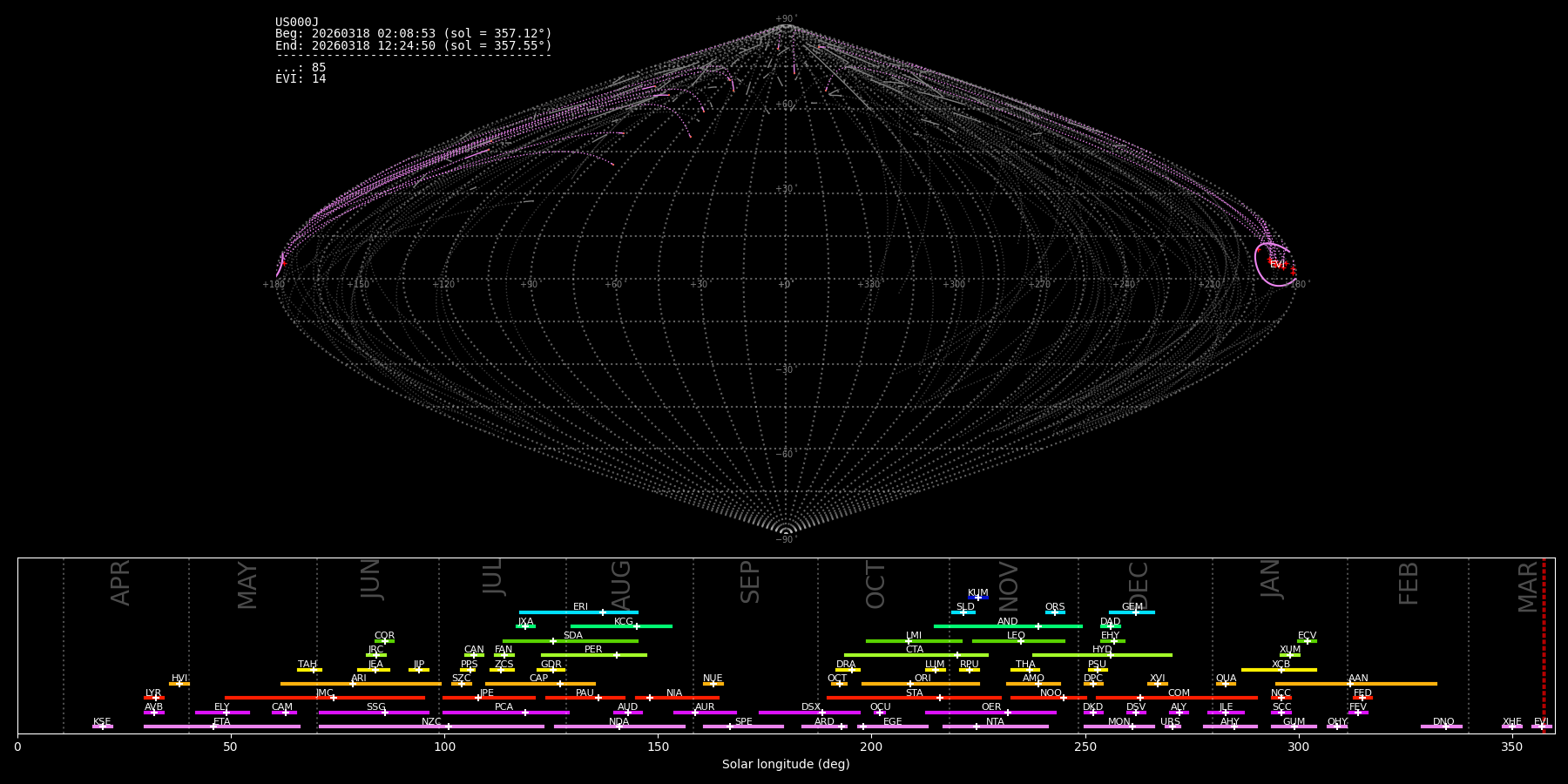This screenshot has width=1568, height=784.
Task: Select the ECV shower label
Action: click(1307, 636)
